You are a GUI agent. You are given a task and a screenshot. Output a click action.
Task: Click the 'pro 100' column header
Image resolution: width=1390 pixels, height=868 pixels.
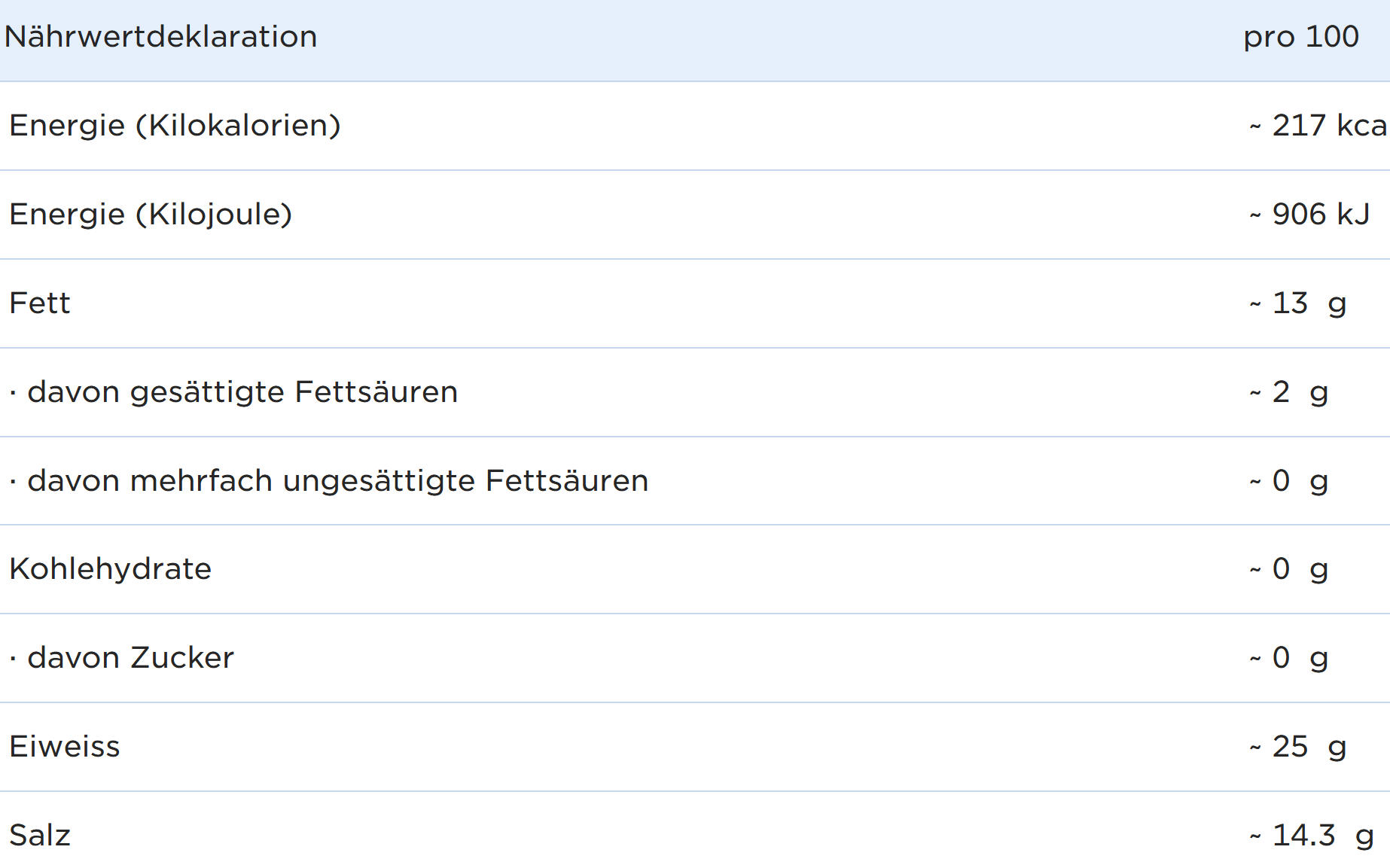point(1300,37)
